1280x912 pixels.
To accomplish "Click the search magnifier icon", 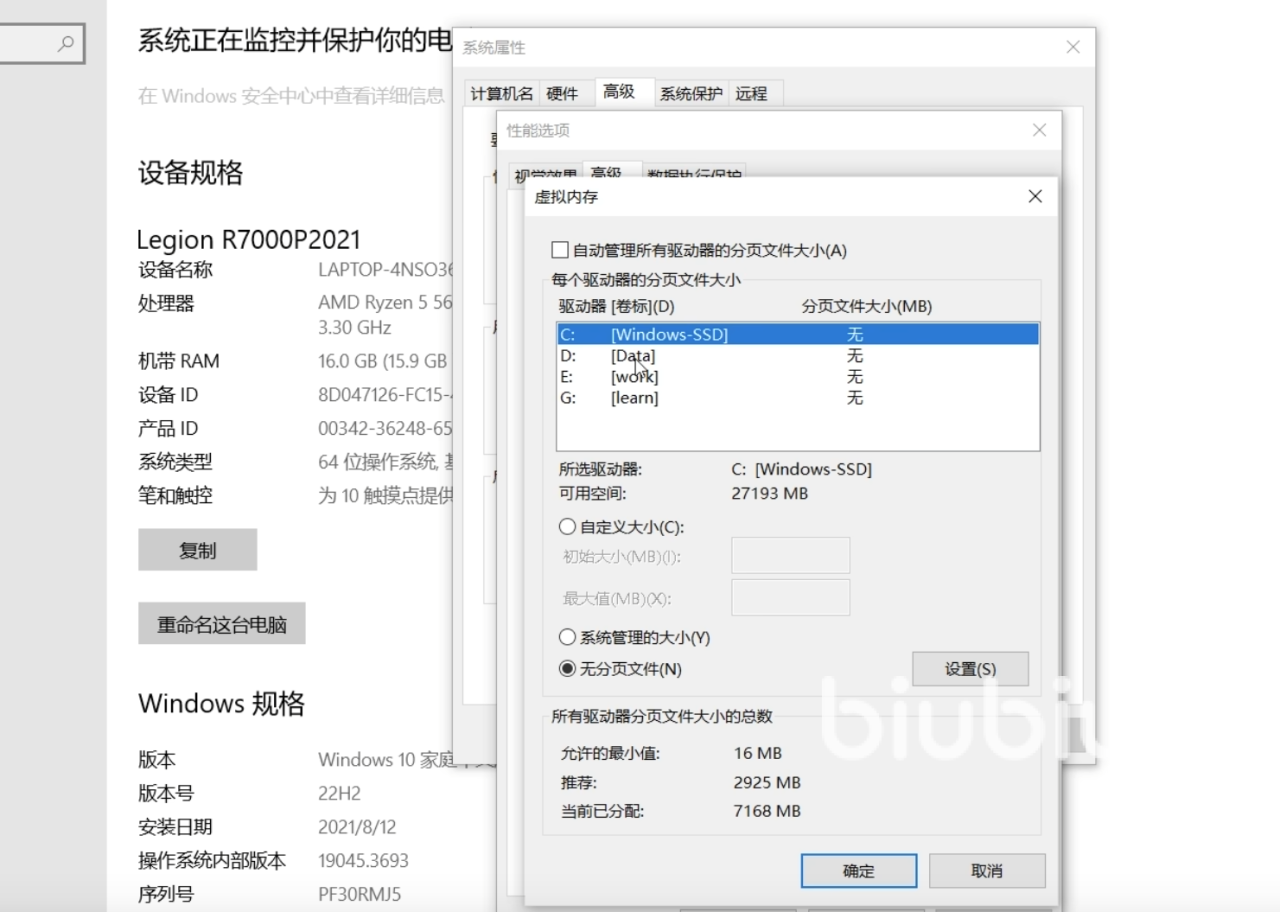I will (66, 43).
